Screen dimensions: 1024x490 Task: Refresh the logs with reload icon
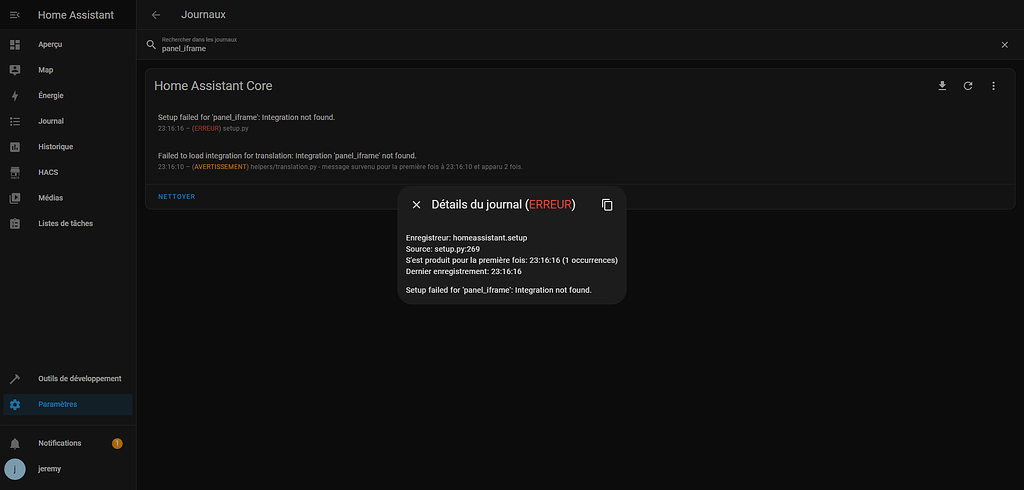pyautogui.click(x=967, y=86)
